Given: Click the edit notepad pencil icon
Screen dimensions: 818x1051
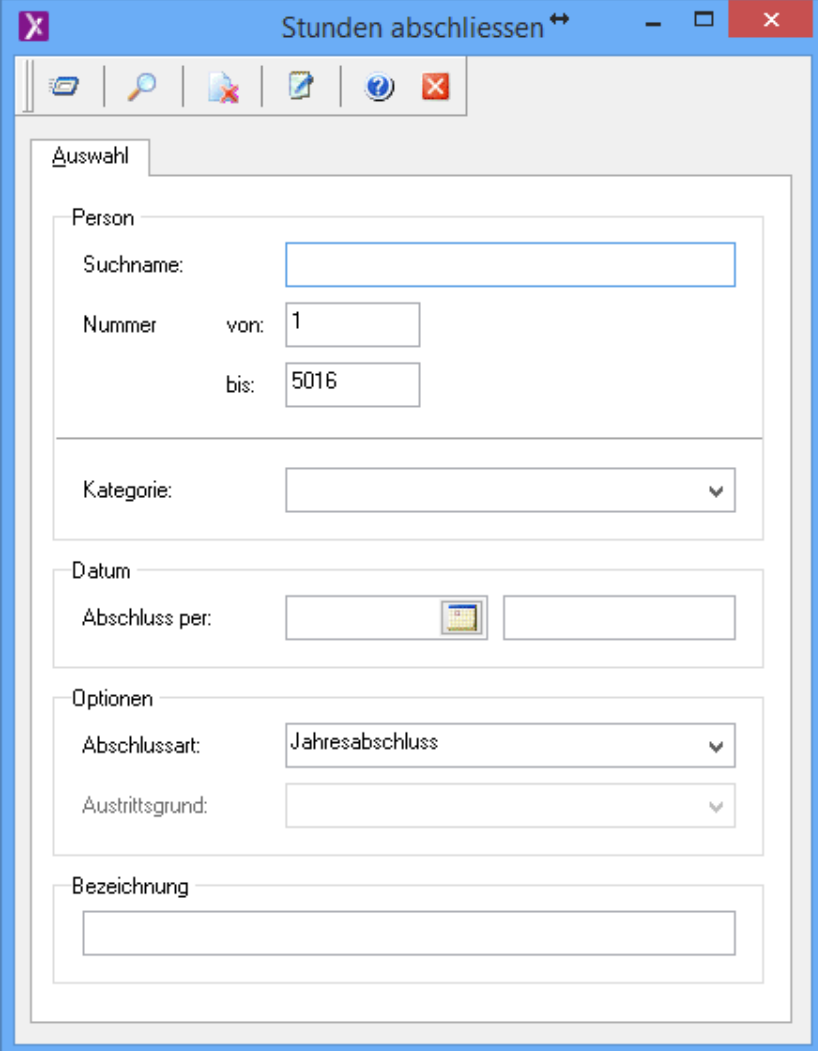Looking at the screenshot, I should click(x=300, y=88).
